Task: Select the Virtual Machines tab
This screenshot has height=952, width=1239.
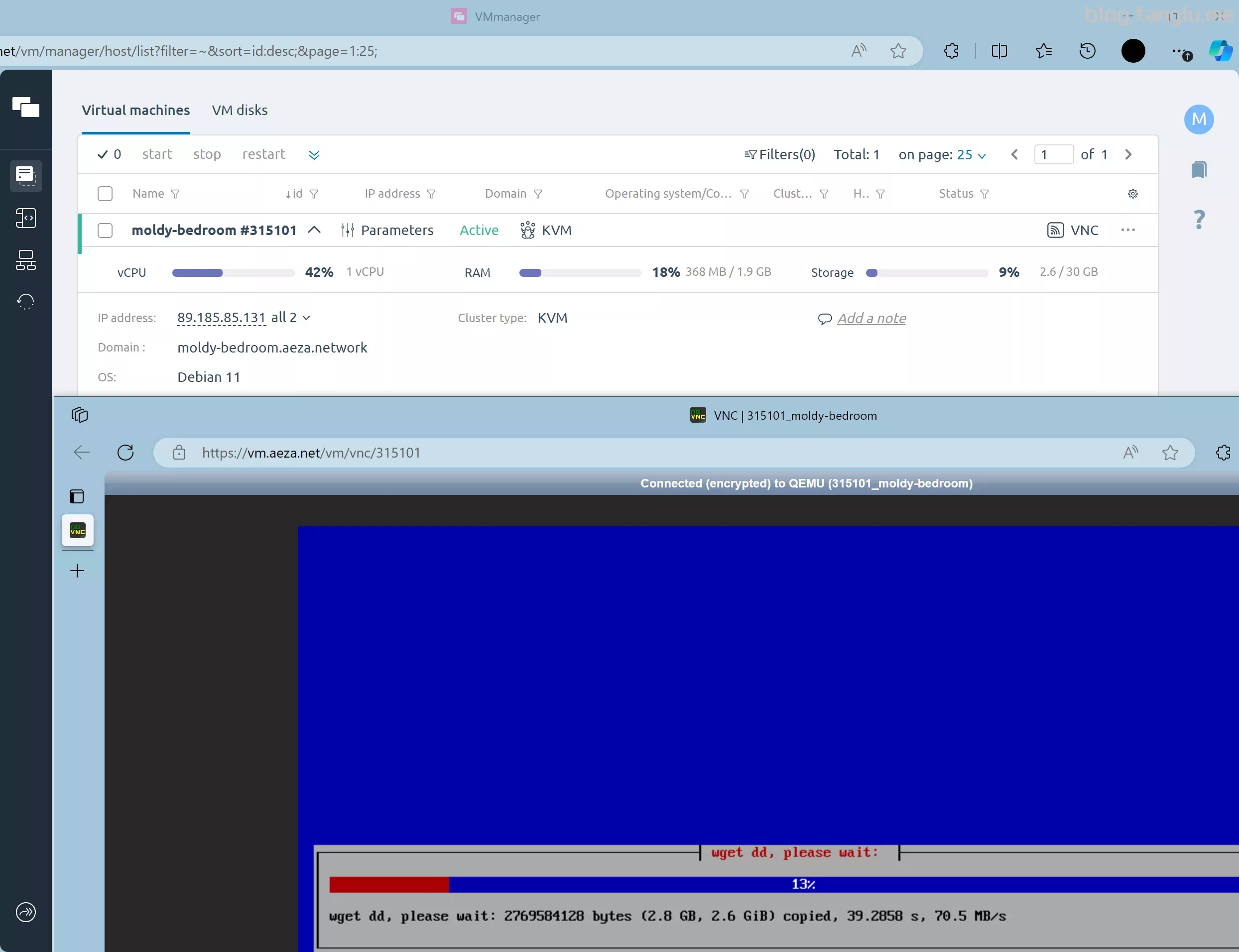Action: [x=135, y=110]
